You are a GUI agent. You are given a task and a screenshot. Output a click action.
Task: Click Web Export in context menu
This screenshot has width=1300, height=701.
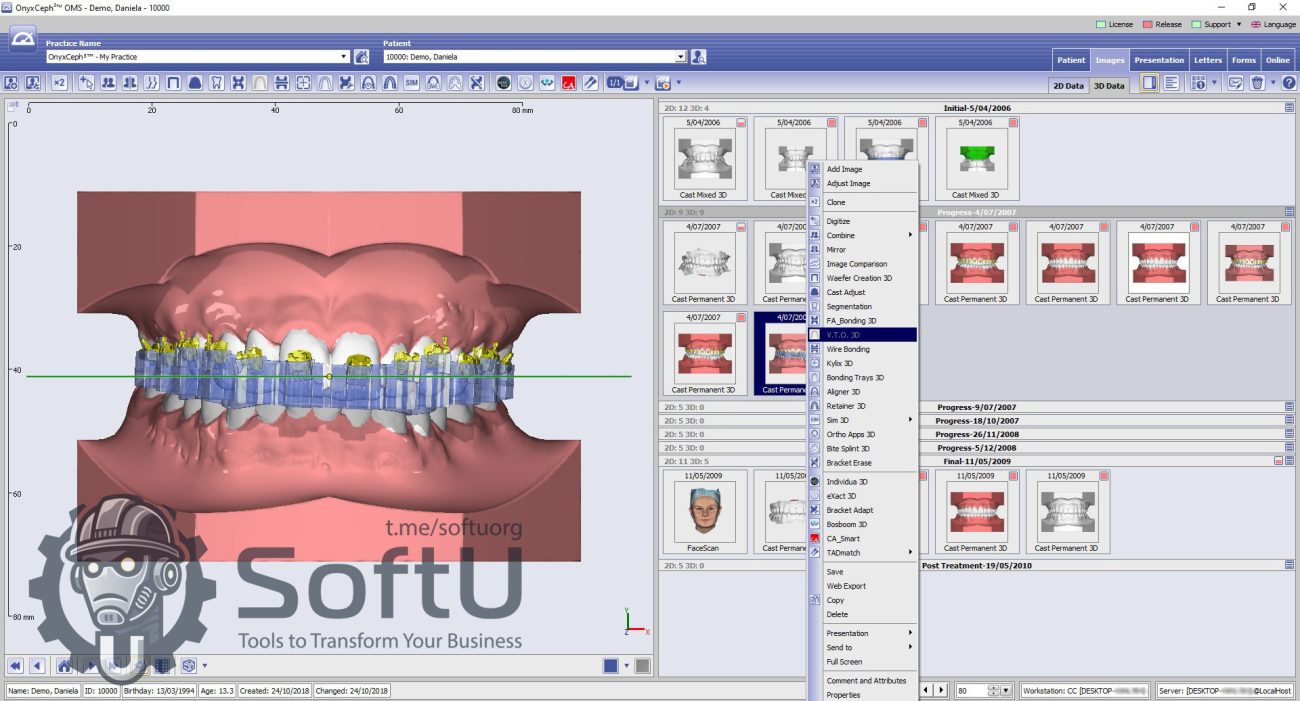pyautogui.click(x=862, y=586)
